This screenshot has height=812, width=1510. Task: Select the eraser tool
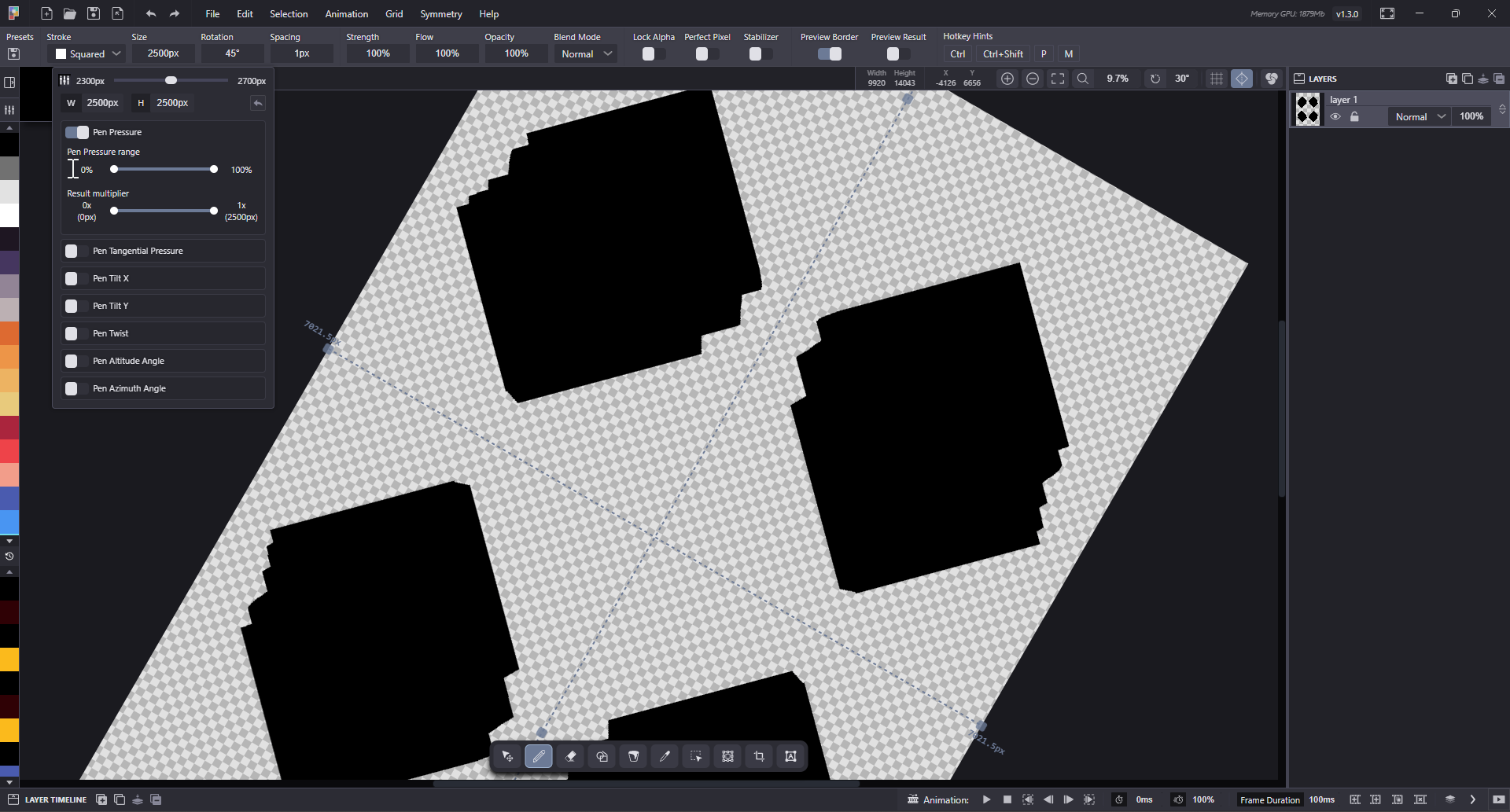pyautogui.click(x=570, y=756)
